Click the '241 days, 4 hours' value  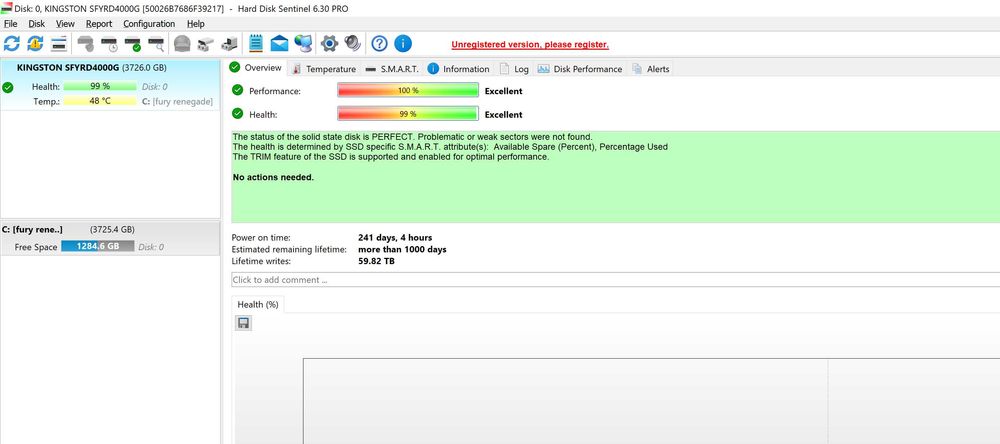[x=395, y=237]
